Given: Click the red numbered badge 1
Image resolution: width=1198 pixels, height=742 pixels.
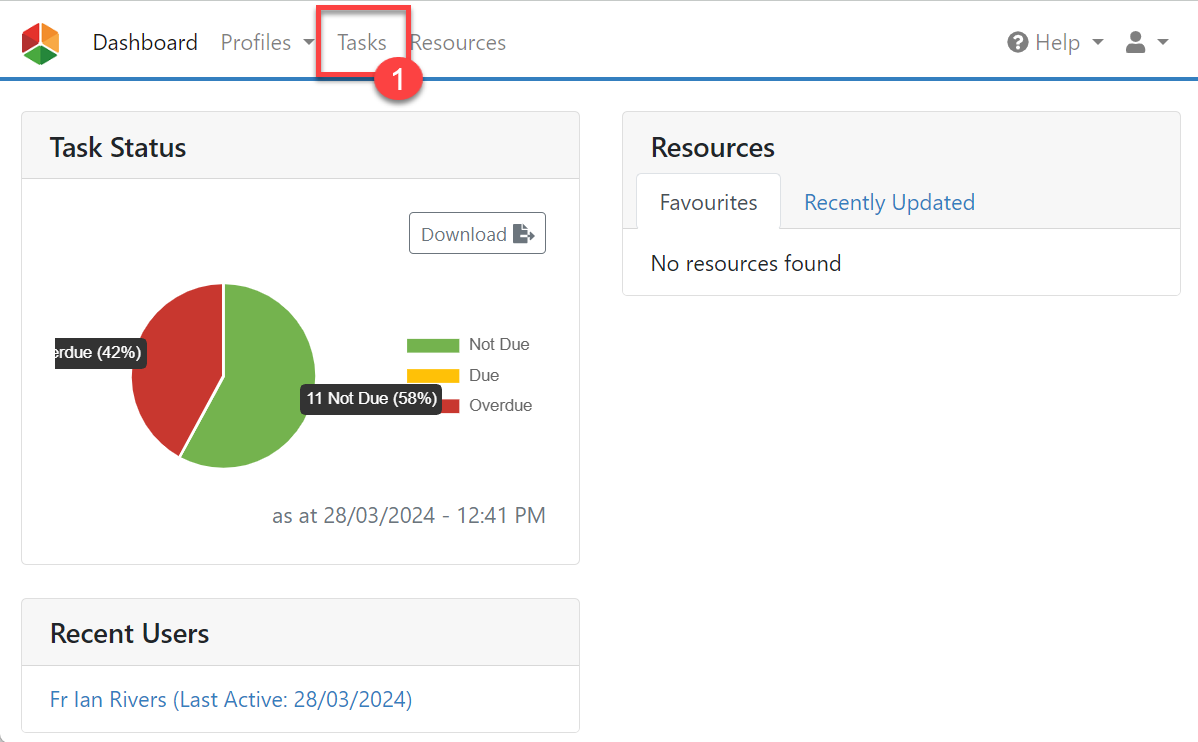Looking at the screenshot, I should [x=398, y=80].
